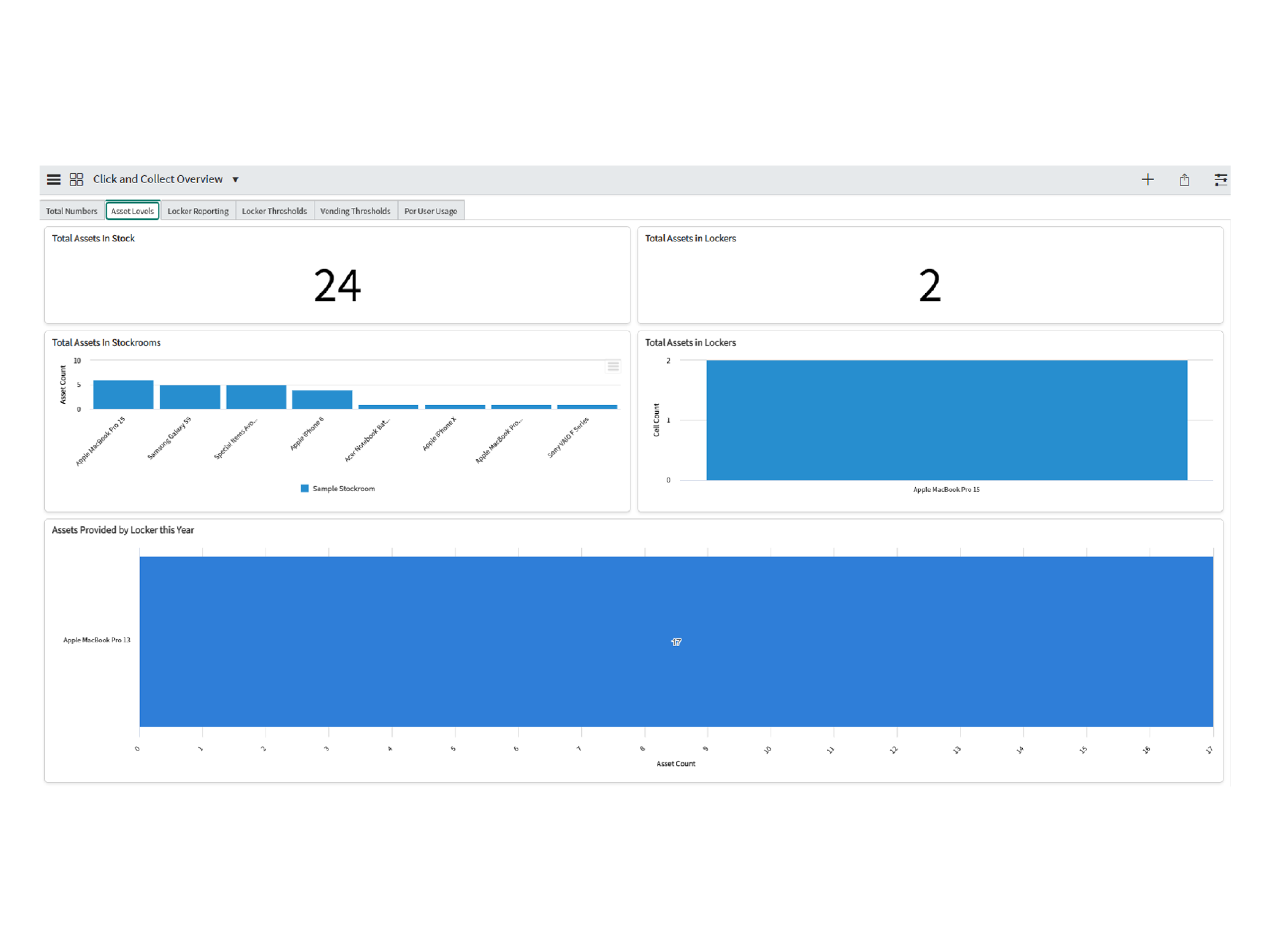This screenshot has width=1270, height=952.
Task: Click the Sample Stockroom legend label
Action: pyautogui.click(x=343, y=489)
